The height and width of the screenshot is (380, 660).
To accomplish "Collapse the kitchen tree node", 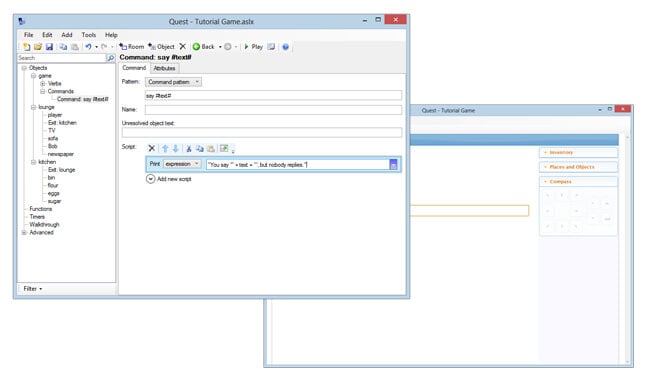I will [x=34, y=162].
